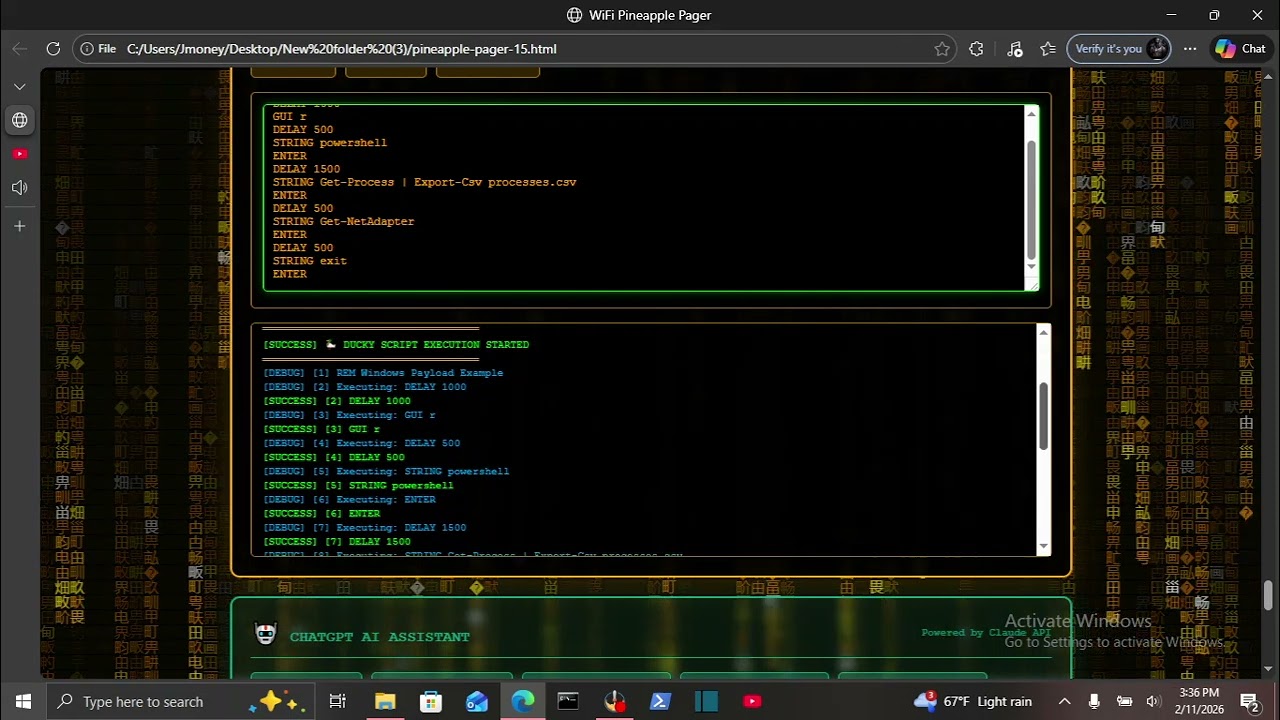This screenshot has height=720, width=1280.
Task: Click the 'CHATGPT AI ASSISTANT' heading
Action: (x=380, y=637)
